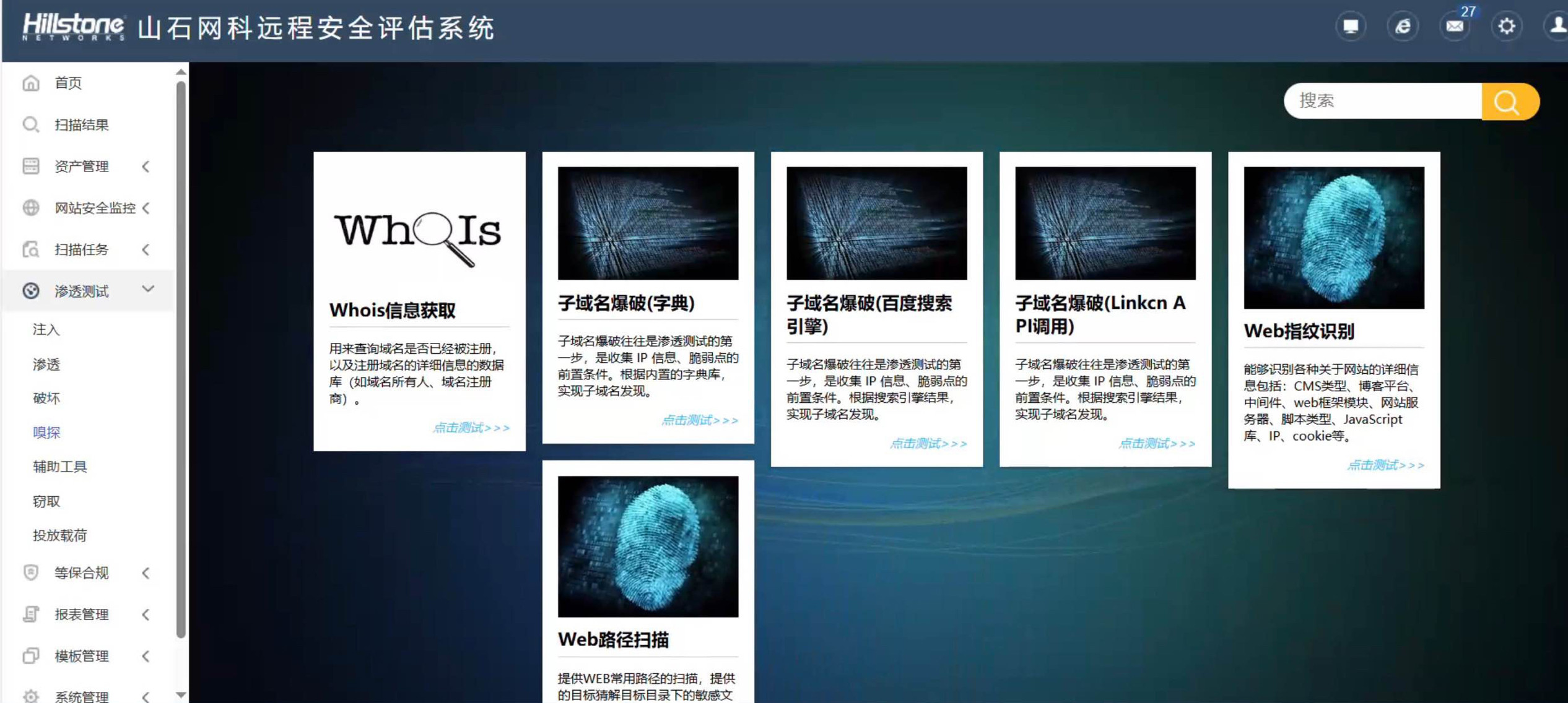This screenshot has width=1568, height=703.
Task: Select the 系统管理 system settings icon
Action: point(31,696)
